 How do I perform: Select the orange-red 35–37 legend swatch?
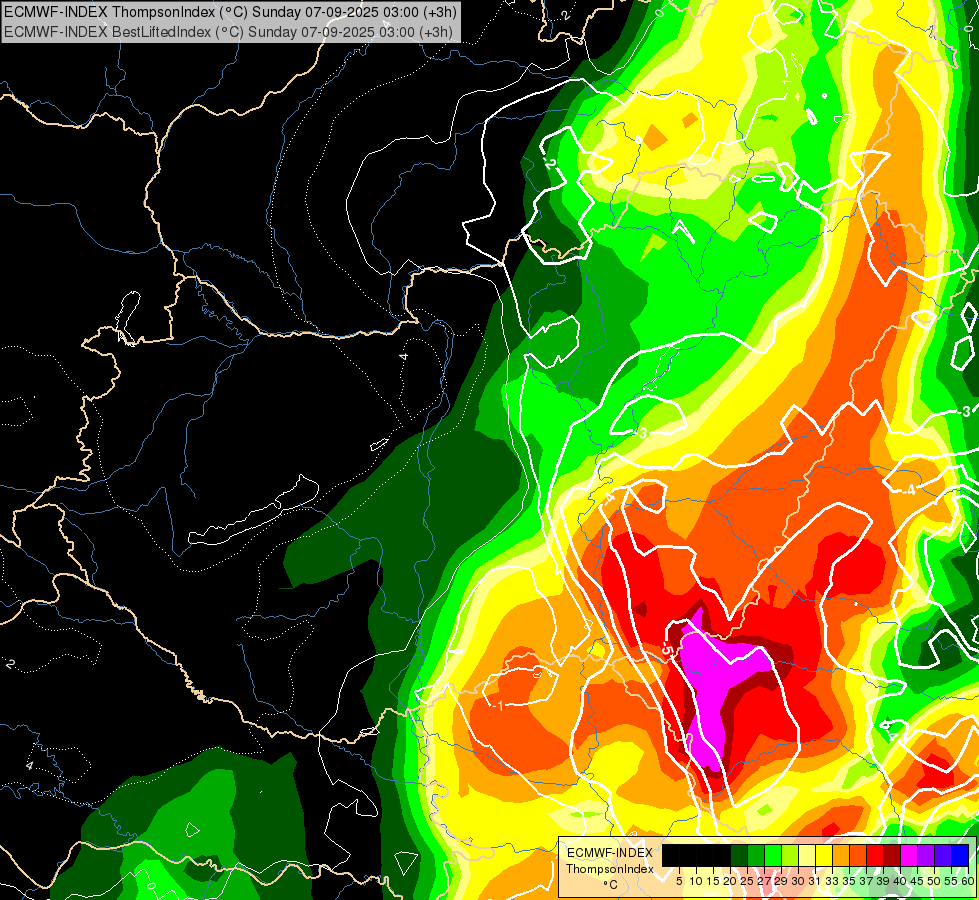(858, 855)
